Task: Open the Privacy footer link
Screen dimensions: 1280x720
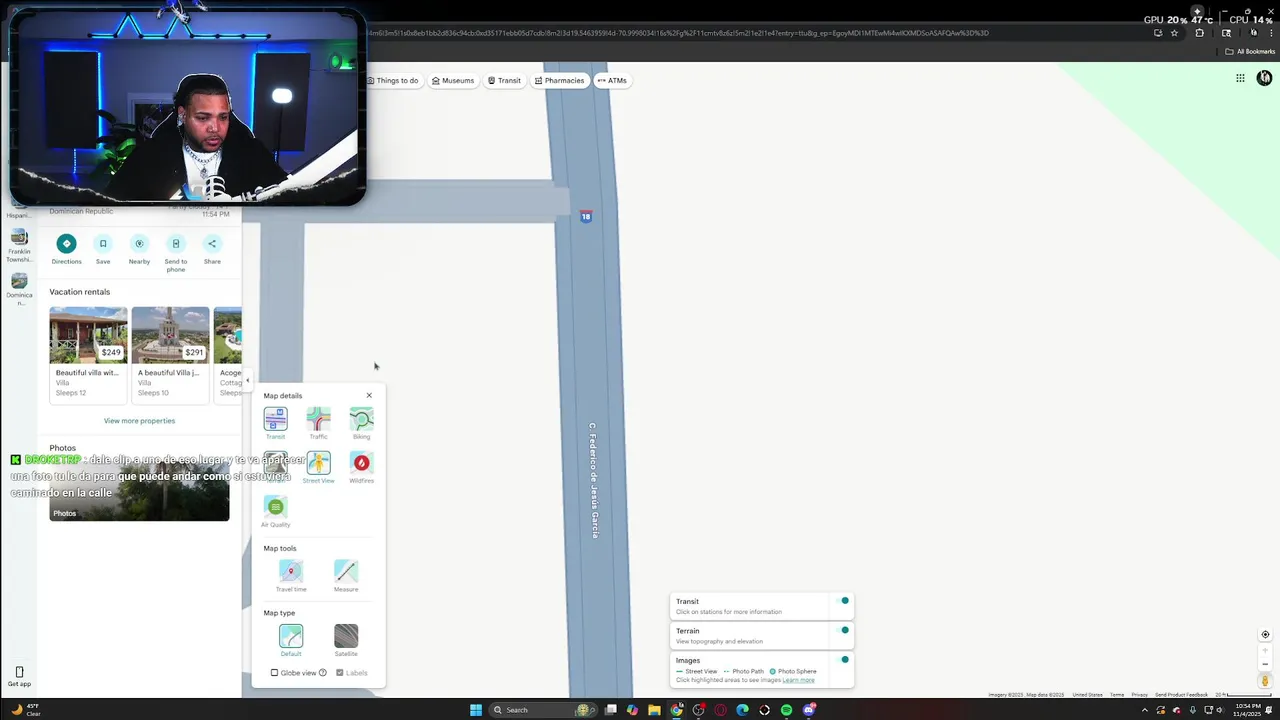Action: click(x=1139, y=694)
